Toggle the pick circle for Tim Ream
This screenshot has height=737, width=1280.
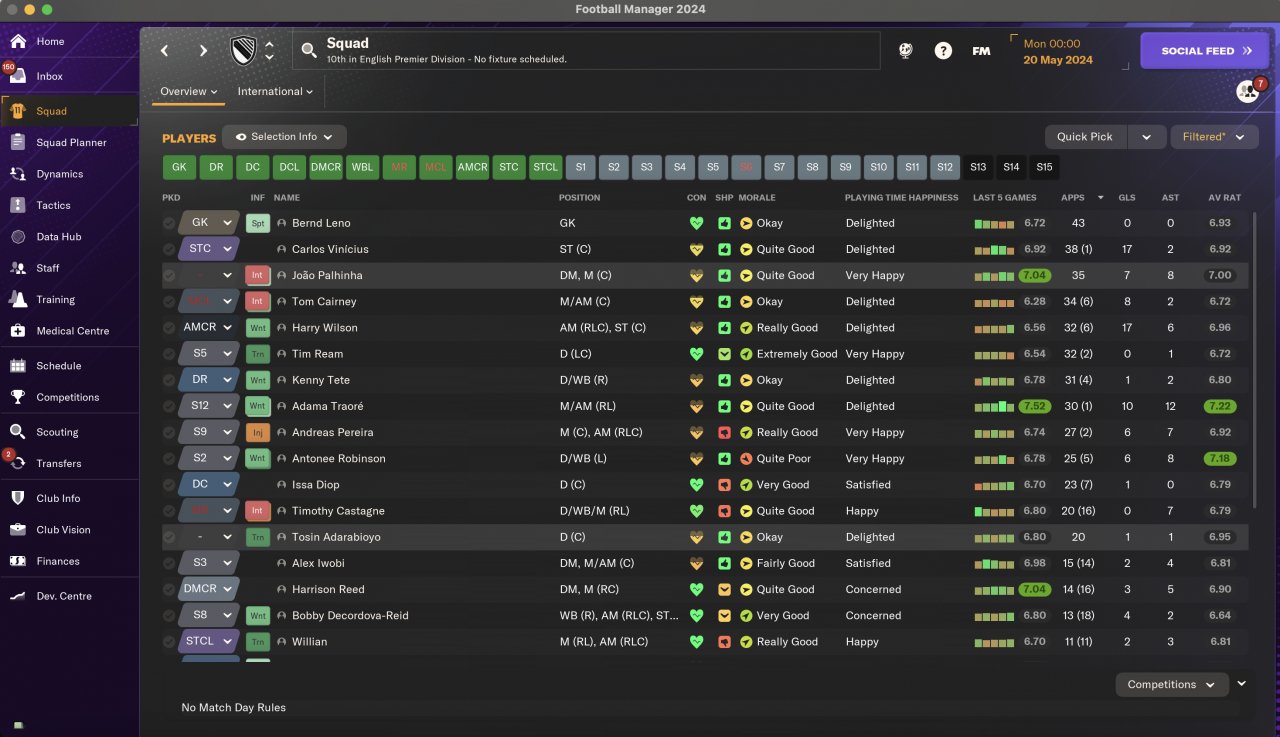click(x=169, y=354)
